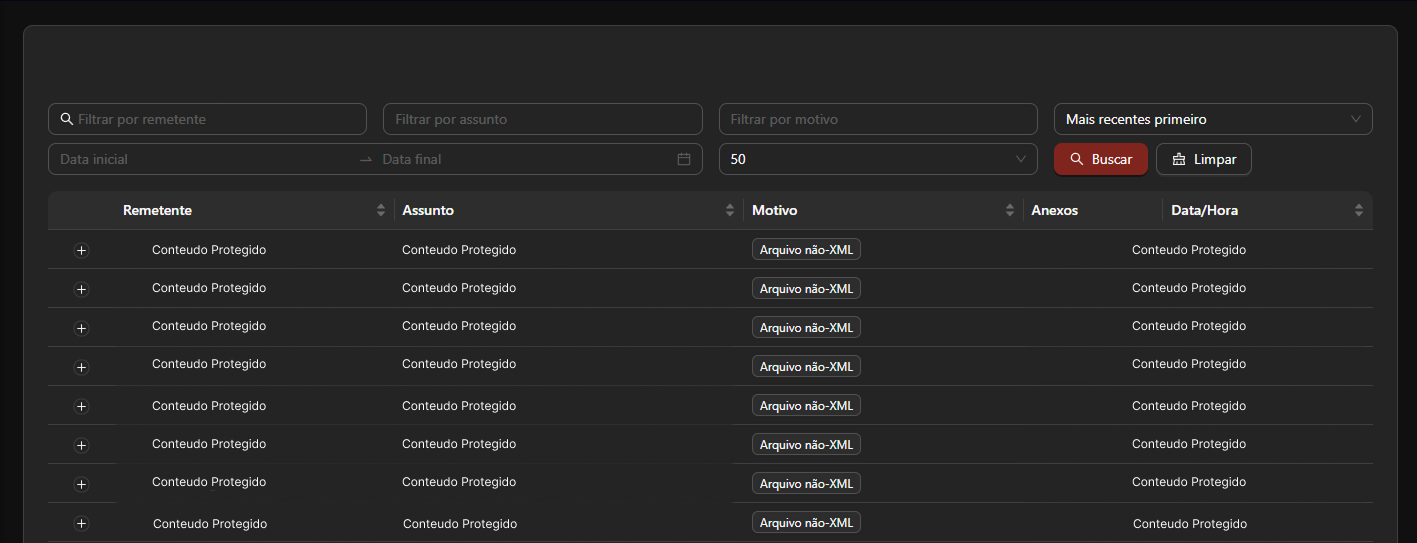Sort by the Assunto column sorter arrows
This screenshot has width=1417, height=543.
pyautogui.click(x=730, y=210)
